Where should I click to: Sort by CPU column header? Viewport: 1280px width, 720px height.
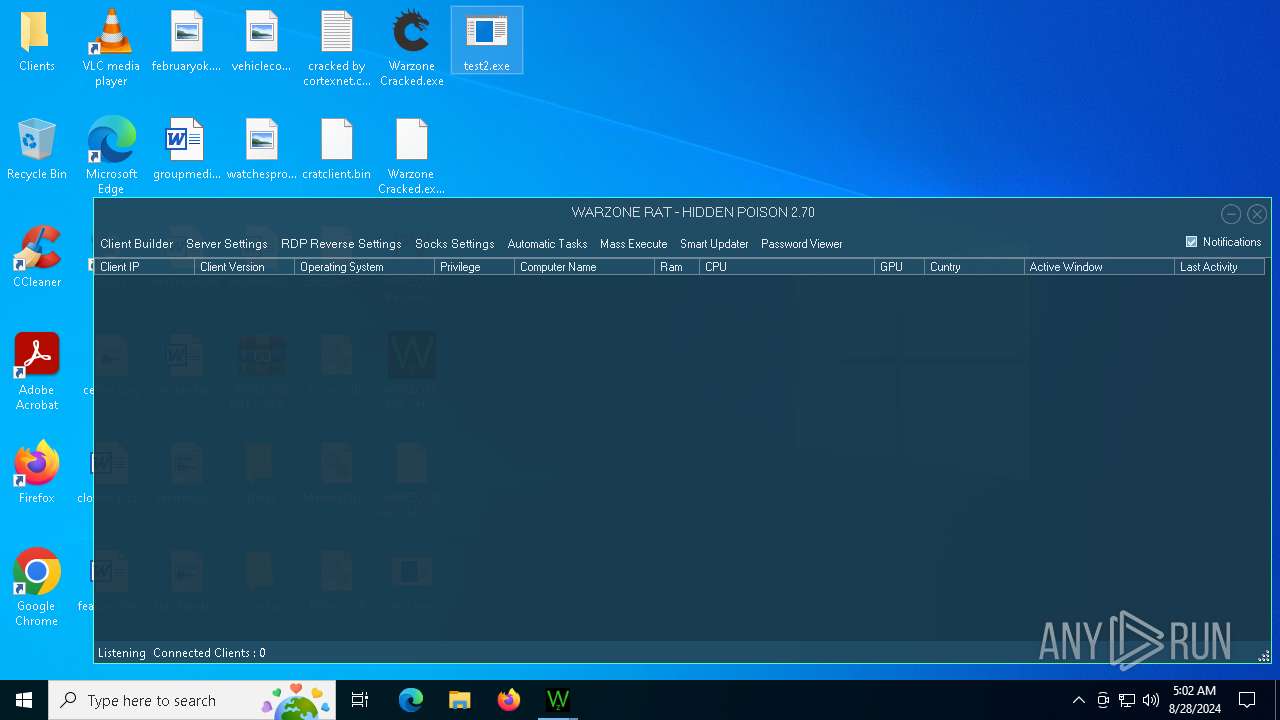[786, 267]
